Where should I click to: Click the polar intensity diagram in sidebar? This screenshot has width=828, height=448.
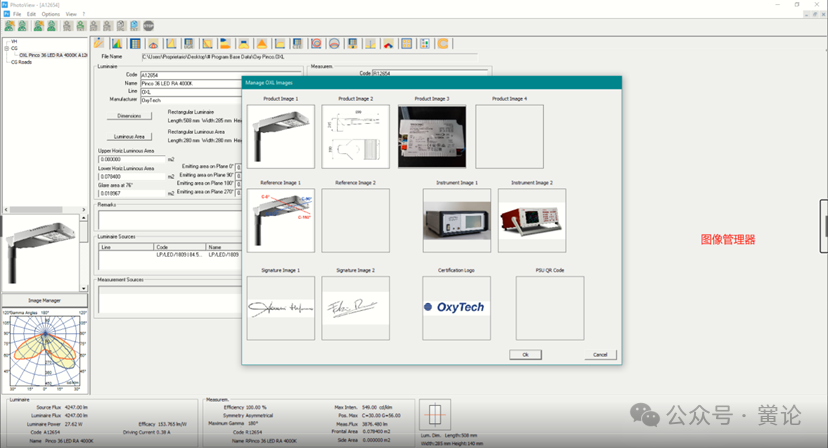pos(45,352)
